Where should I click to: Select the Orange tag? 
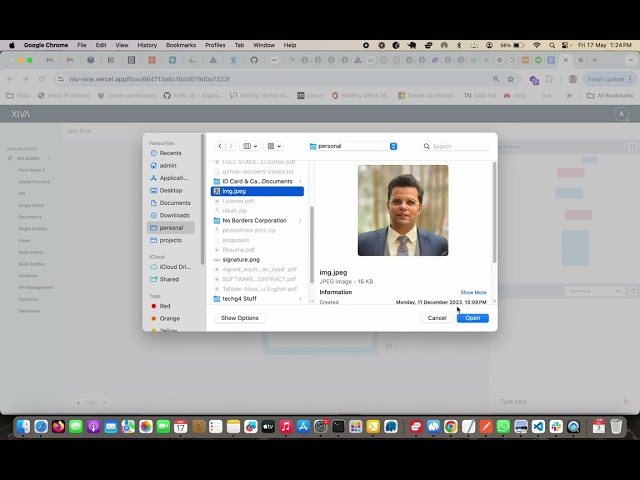pyautogui.click(x=169, y=318)
